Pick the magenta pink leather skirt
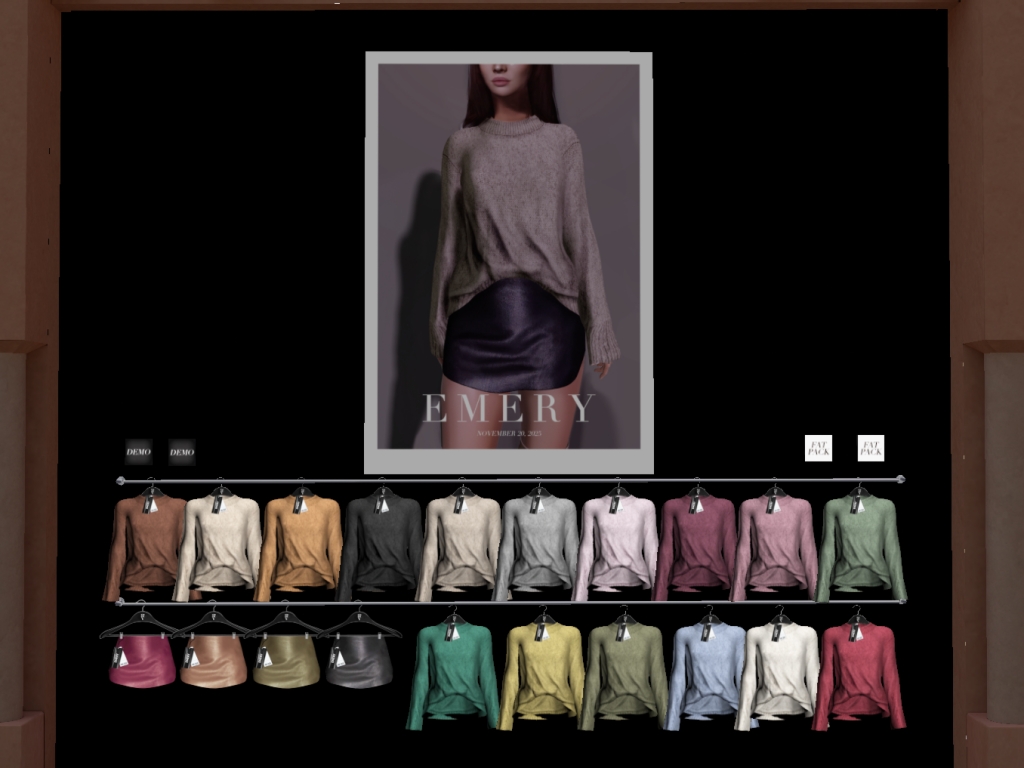 [143, 662]
